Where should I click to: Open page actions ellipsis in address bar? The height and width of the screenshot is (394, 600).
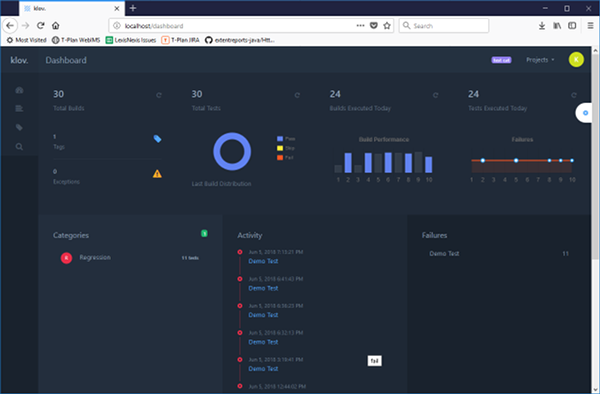pyautogui.click(x=360, y=26)
